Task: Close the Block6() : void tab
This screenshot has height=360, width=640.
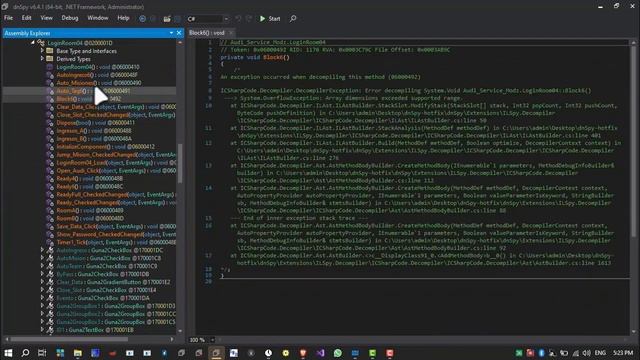Action: click(231, 33)
